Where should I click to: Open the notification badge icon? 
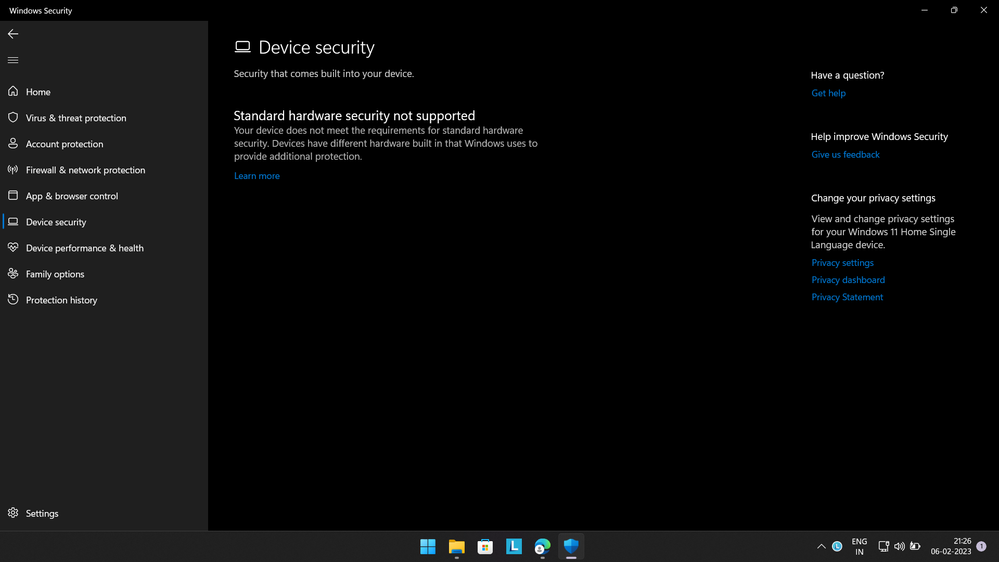point(981,546)
